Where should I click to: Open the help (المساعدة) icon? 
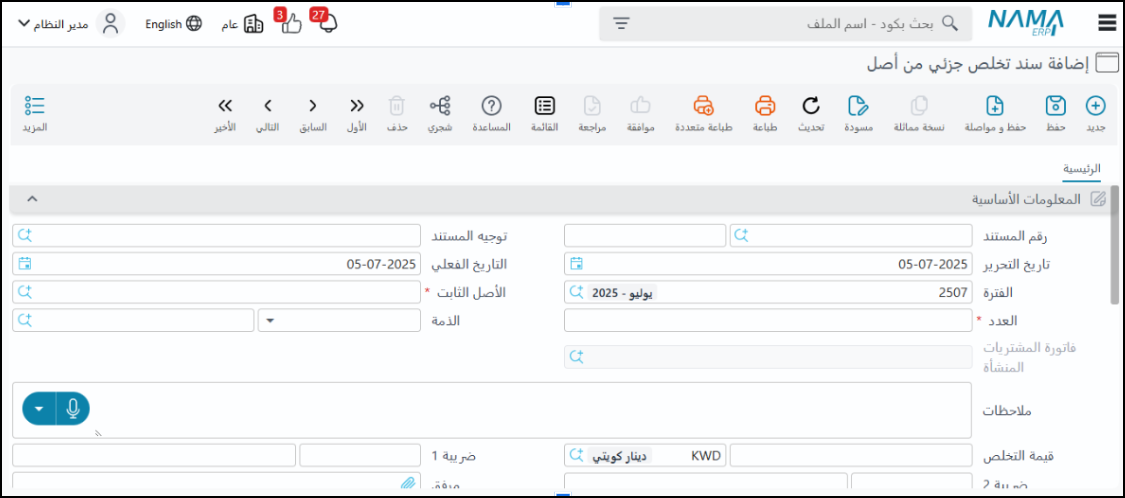491,106
